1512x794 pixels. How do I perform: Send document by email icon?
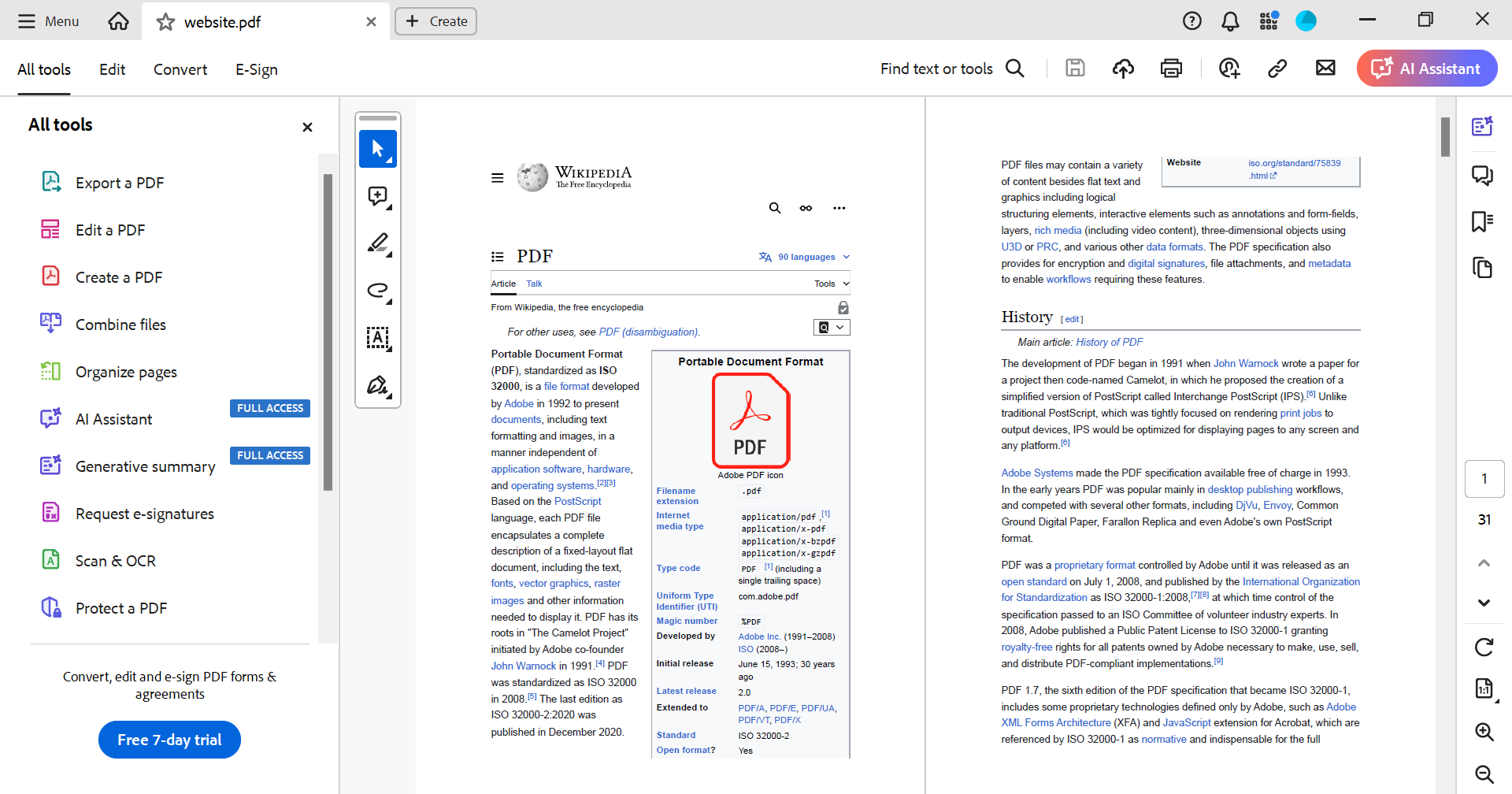[x=1325, y=69]
